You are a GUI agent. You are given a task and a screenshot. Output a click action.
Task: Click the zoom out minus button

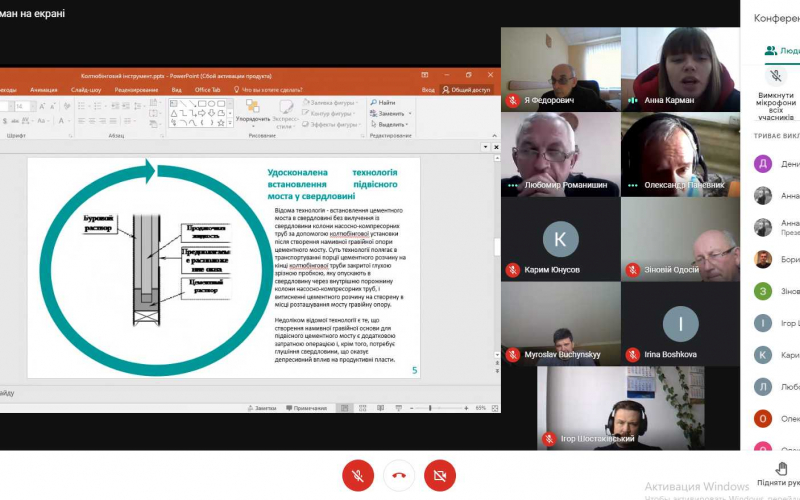pyautogui.click(x=412, y=408)
